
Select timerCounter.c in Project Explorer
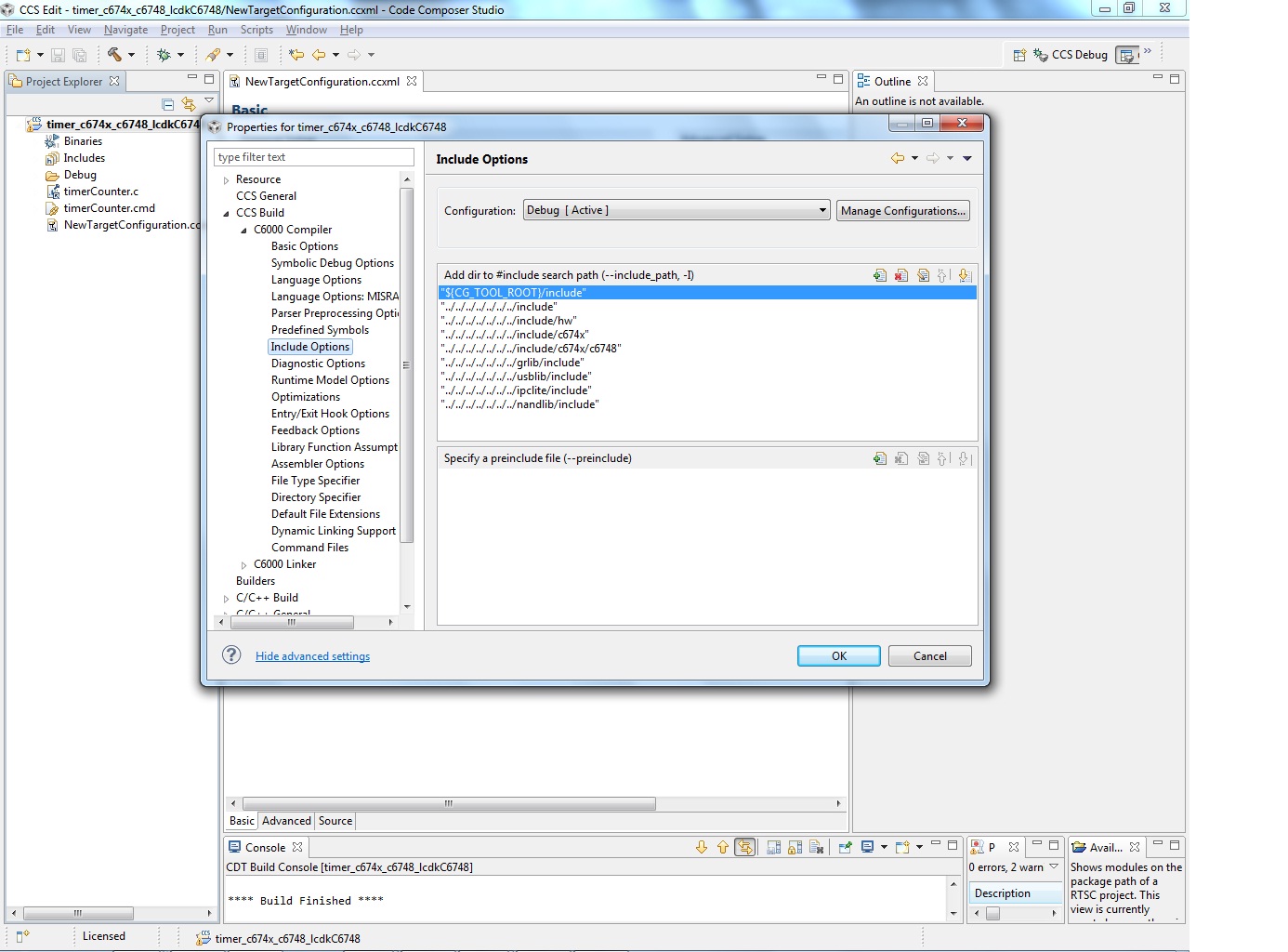(x=100, y=192)
